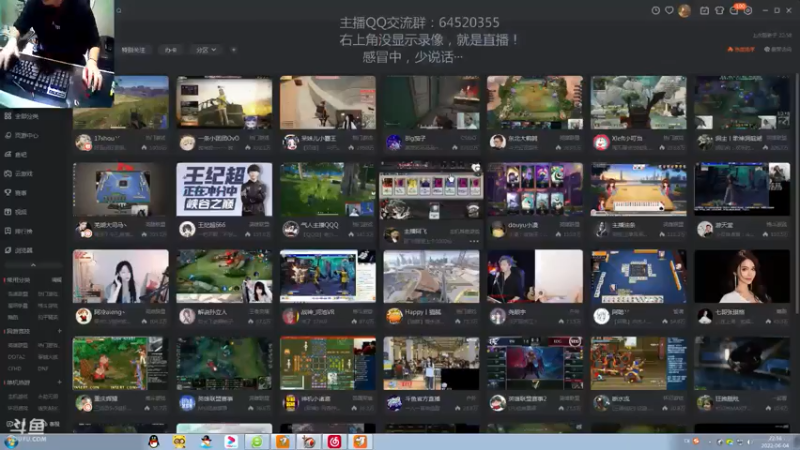Select the tab between 特别关注 and 分区
Viewport: 800px width, 450px height.
[x=170, y=50]
